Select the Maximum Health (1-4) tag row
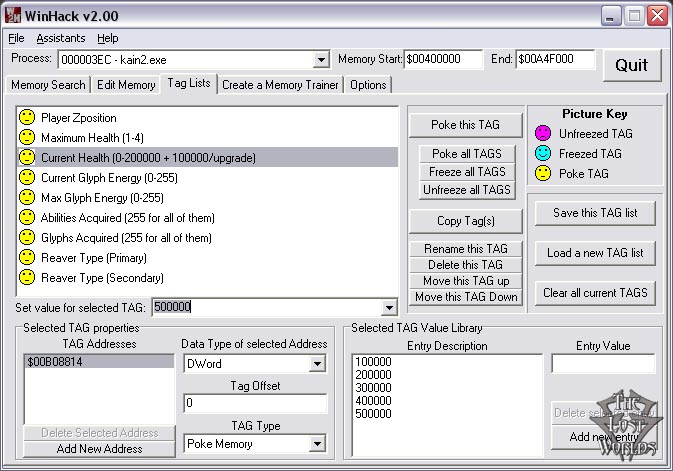 pos(208,137)
